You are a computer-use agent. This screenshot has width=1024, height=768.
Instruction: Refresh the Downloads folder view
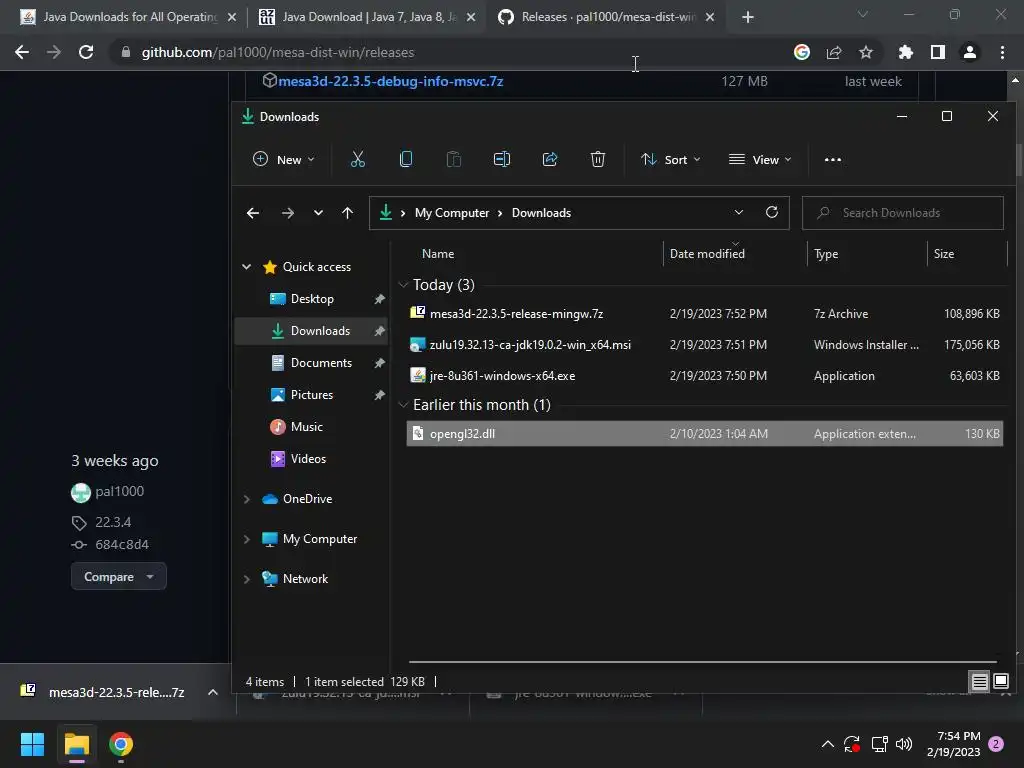tap(772, 212)
